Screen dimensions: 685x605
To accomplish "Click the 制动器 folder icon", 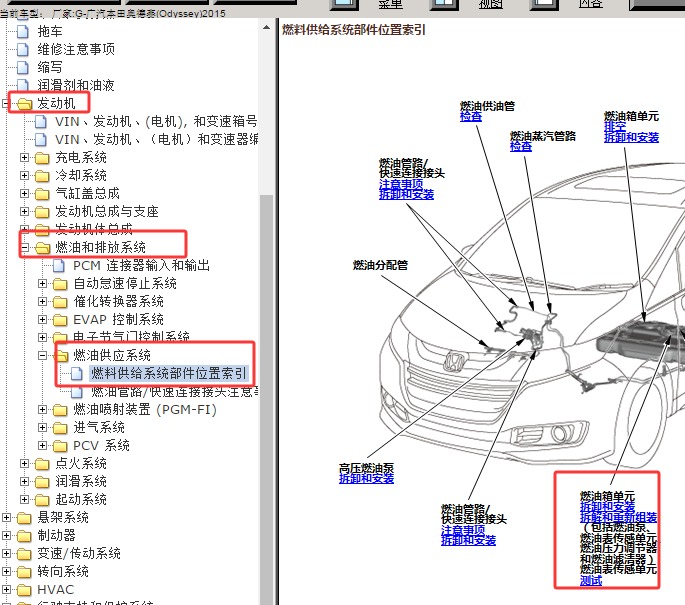I will click(24, 536).
